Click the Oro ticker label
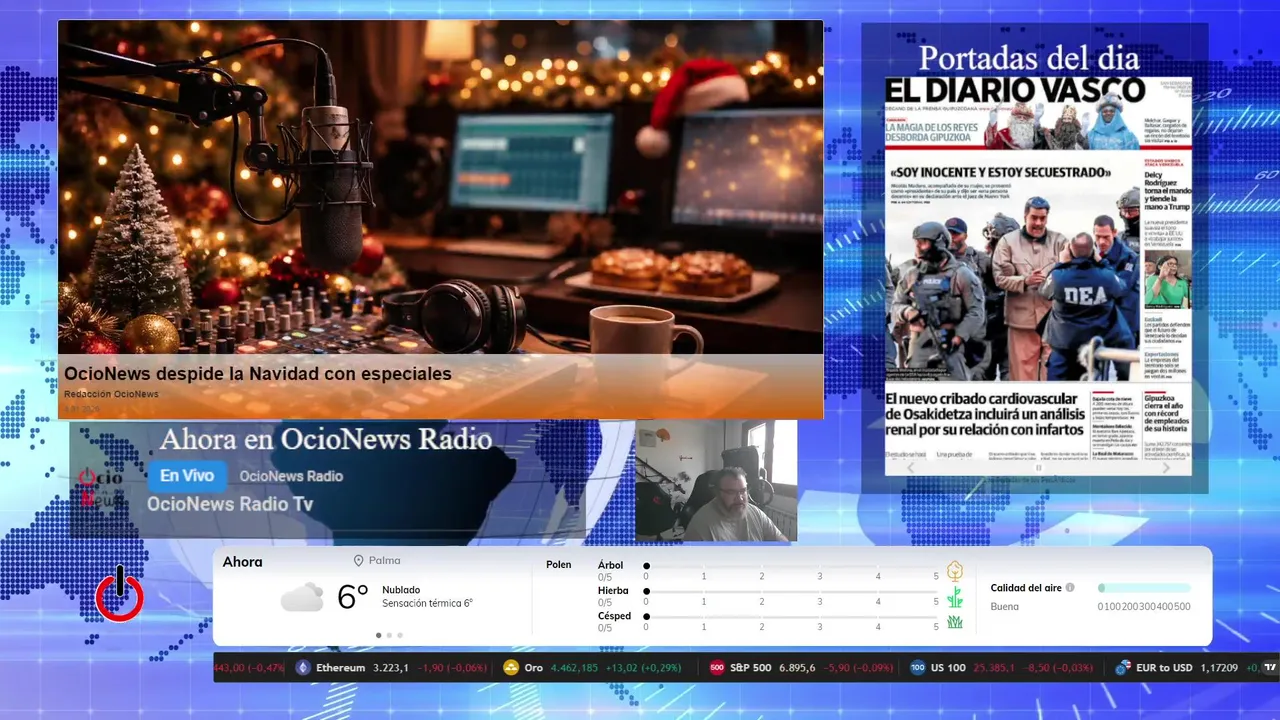 tap(534, 668)
